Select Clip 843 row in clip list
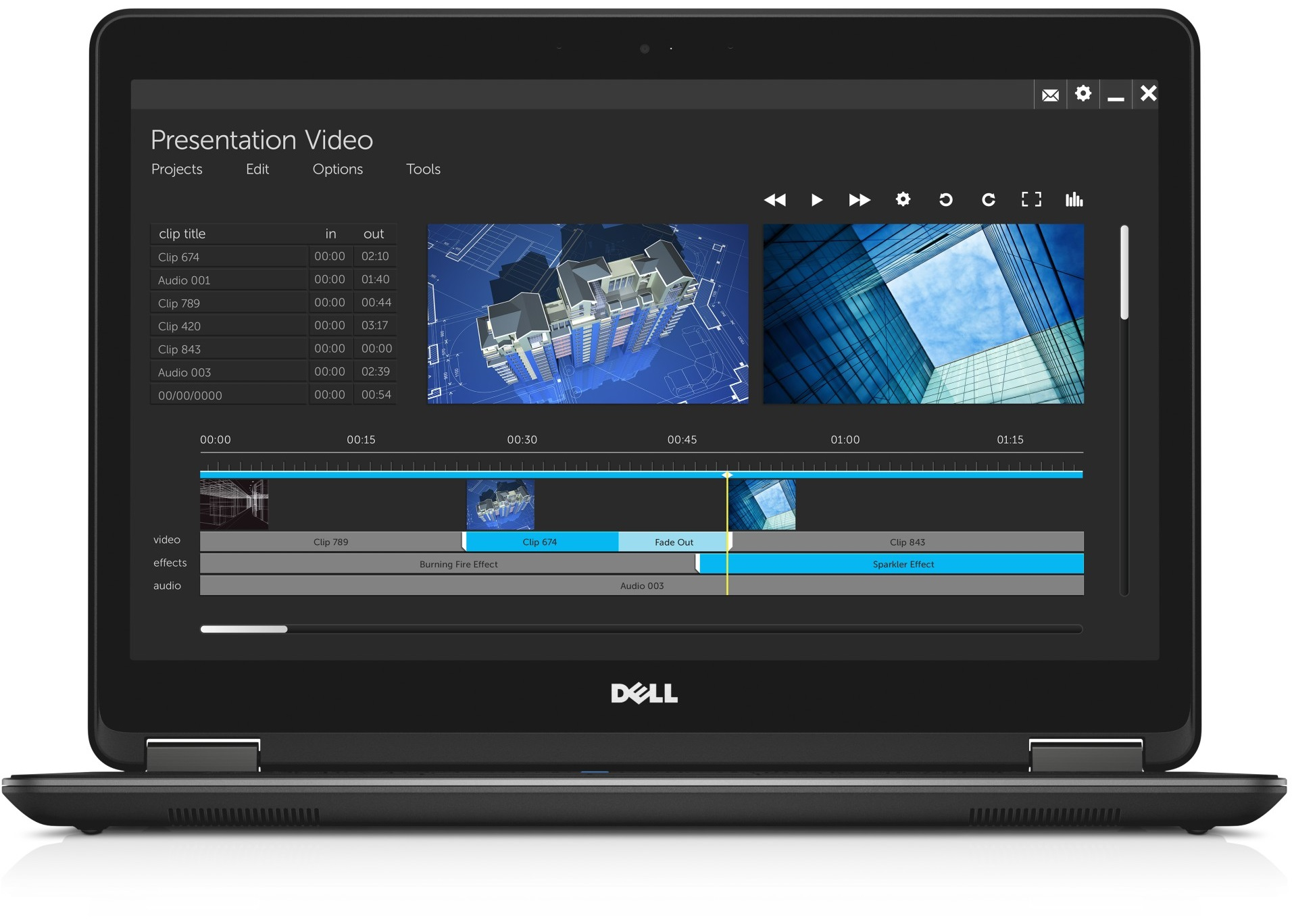 (273, 349)
